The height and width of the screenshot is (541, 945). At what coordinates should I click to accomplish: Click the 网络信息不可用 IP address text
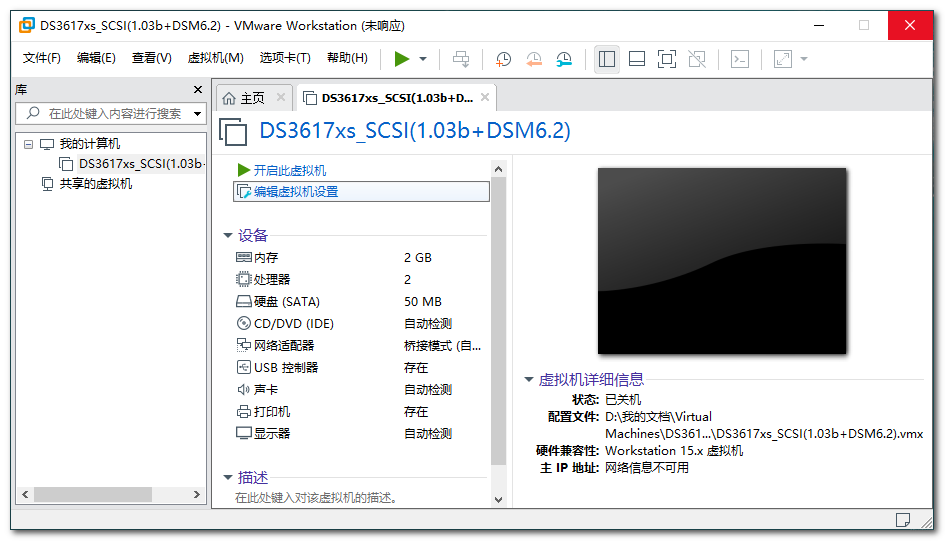647,468
